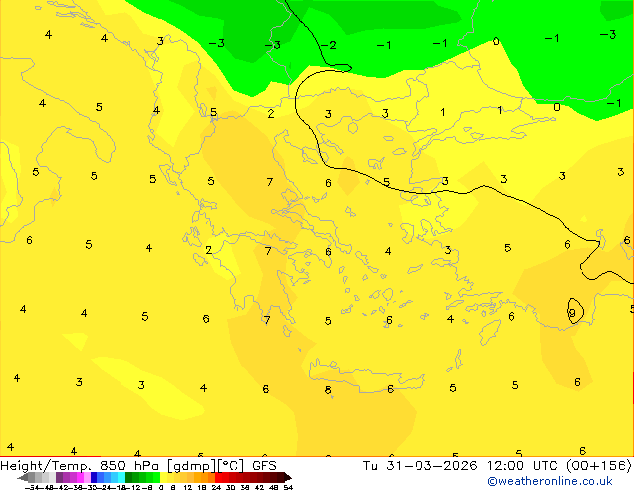Click the temperature value 9 inside closed contour
Image resolution: width=634 pixels, height=490 pixels.
click(572, 313)
